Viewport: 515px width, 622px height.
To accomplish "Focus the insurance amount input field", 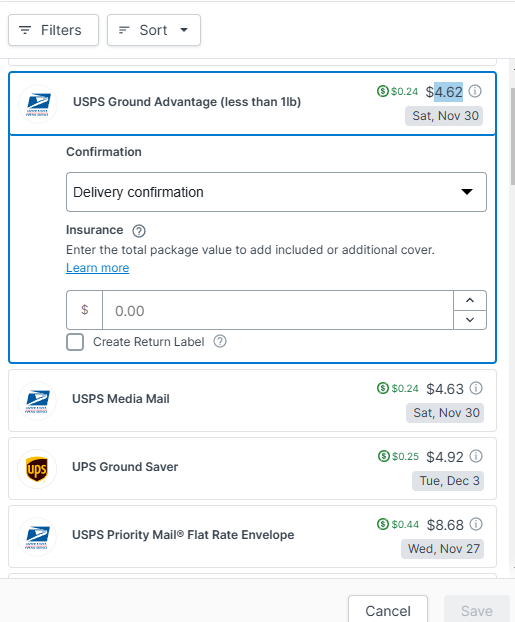I will [x=278, y=310].
